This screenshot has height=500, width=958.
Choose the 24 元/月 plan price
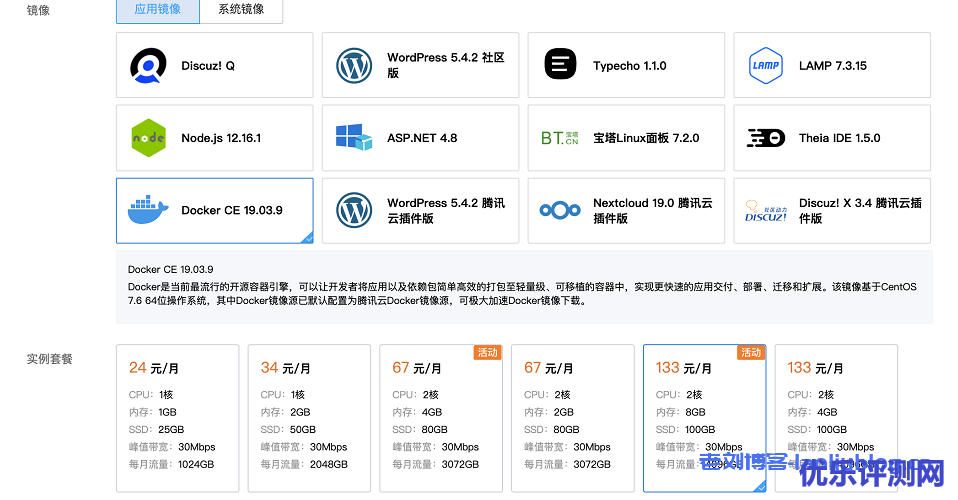(x=154, y=368)
